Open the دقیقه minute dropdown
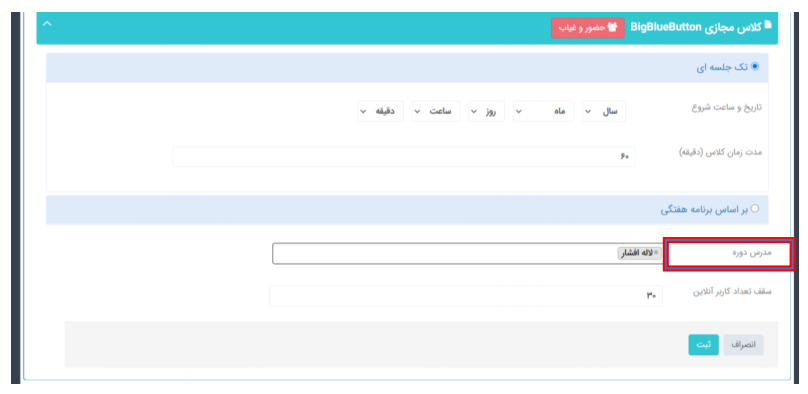Screen dimensions: 808x394 [380, 111]
